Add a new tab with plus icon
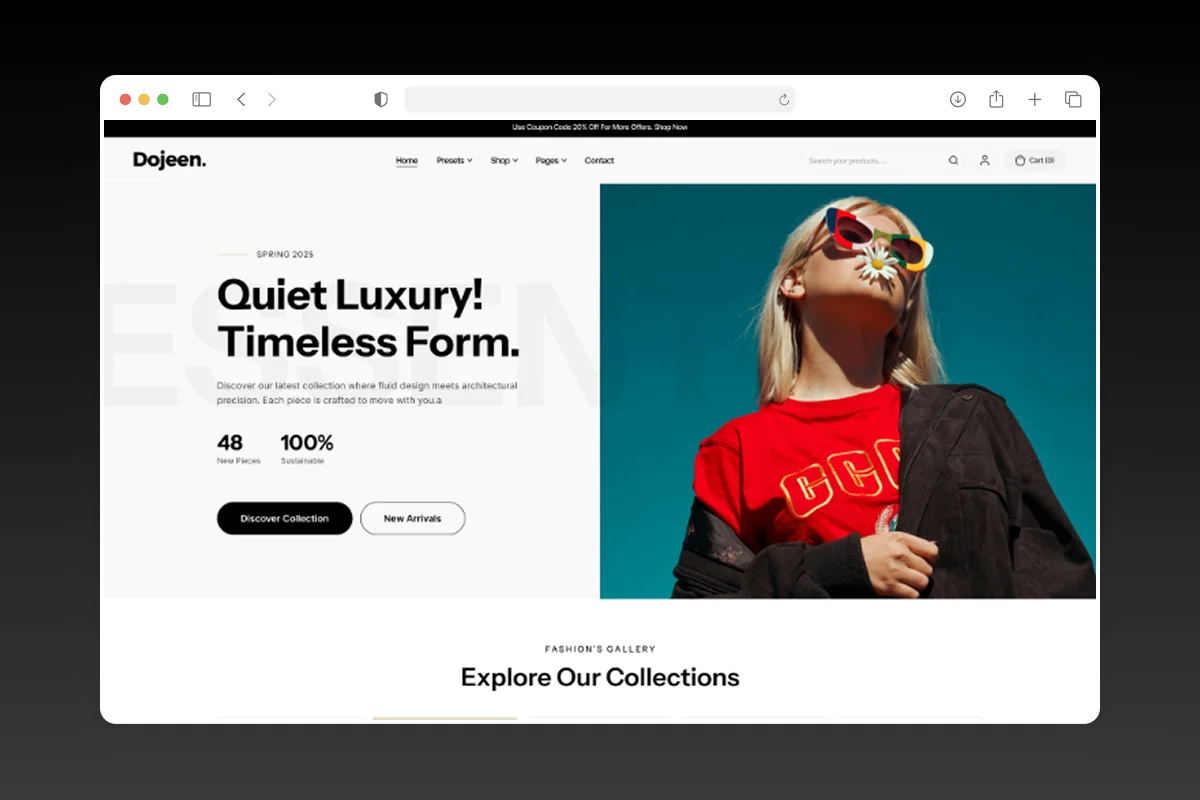 (x=1035, y=99)
